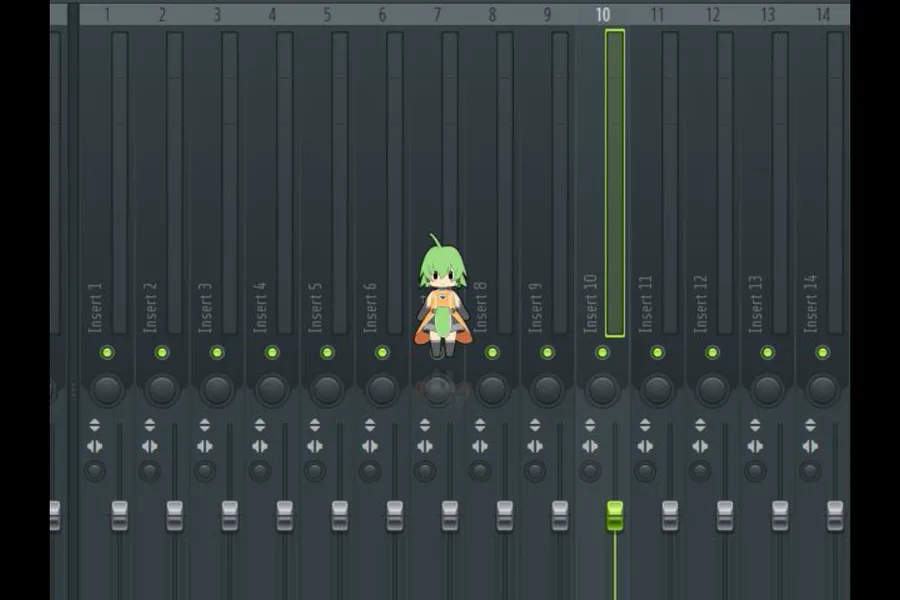Click the Insert 4 volume fader

[x=285, y=516]
